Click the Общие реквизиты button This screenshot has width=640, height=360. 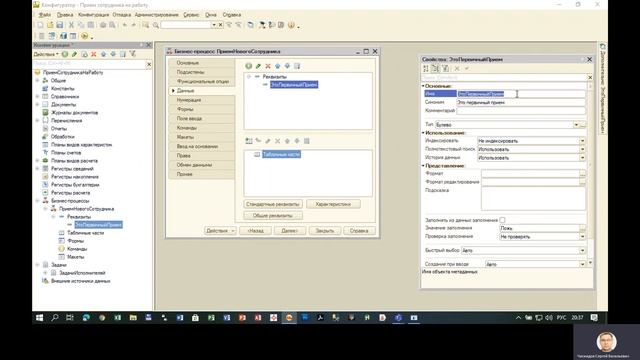[x=273, y=216]
